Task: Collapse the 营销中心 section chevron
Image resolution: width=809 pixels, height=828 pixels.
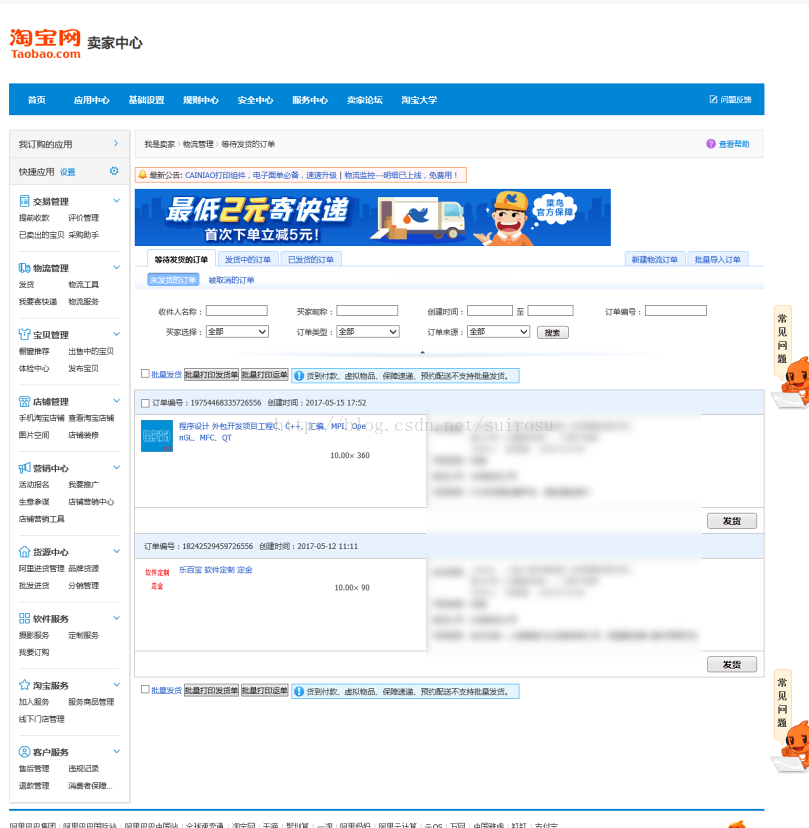Action: coord(117,467)
